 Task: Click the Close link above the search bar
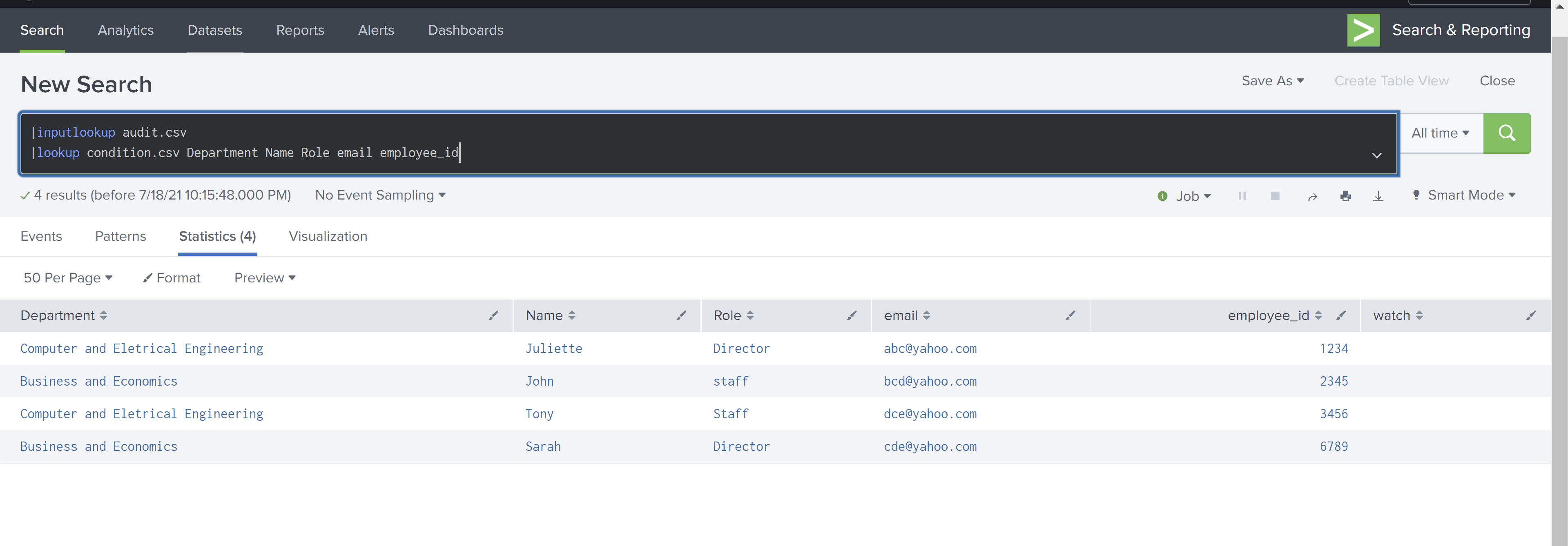coord(1497,80)
